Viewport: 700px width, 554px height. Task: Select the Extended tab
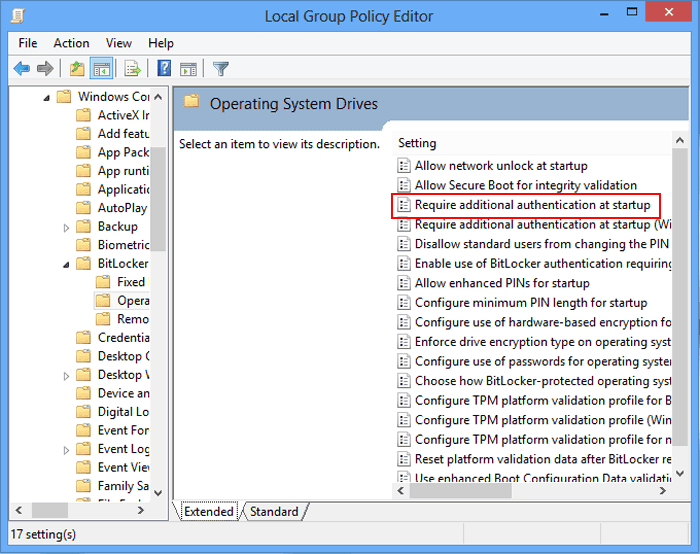tap(208, 512)
